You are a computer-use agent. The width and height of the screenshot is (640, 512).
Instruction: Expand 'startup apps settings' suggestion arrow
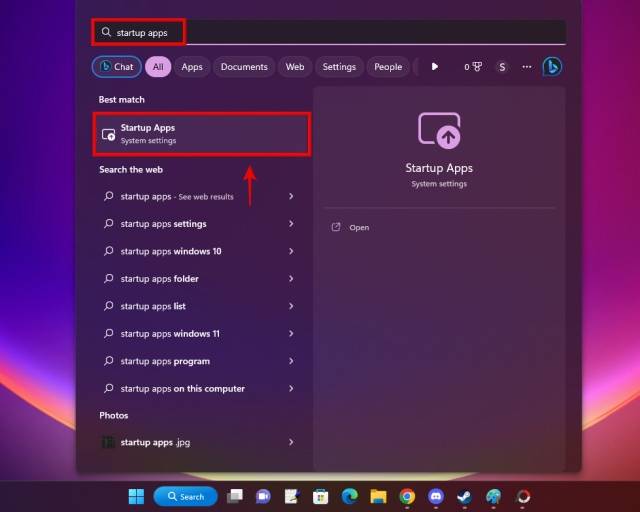click(x=291, y=224)
